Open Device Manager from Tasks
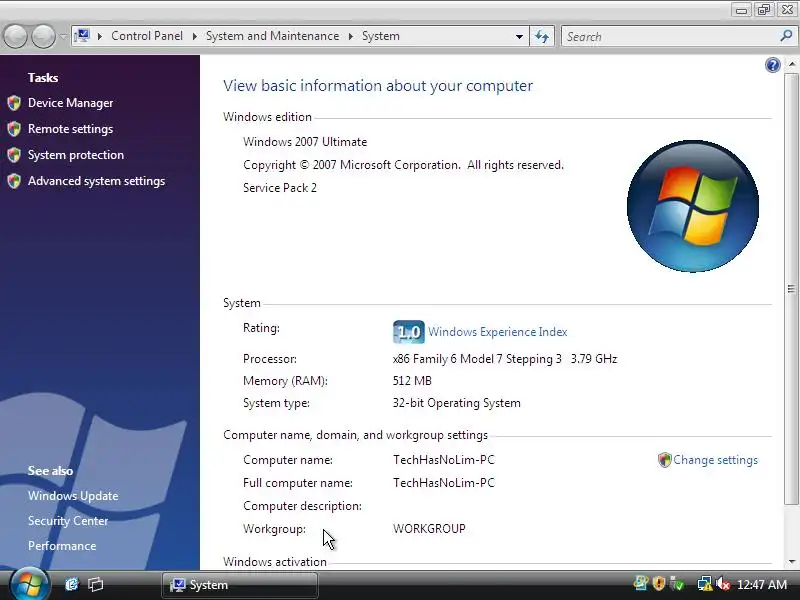Viewport: 800px width, 600px height. [x=70, y=103]
